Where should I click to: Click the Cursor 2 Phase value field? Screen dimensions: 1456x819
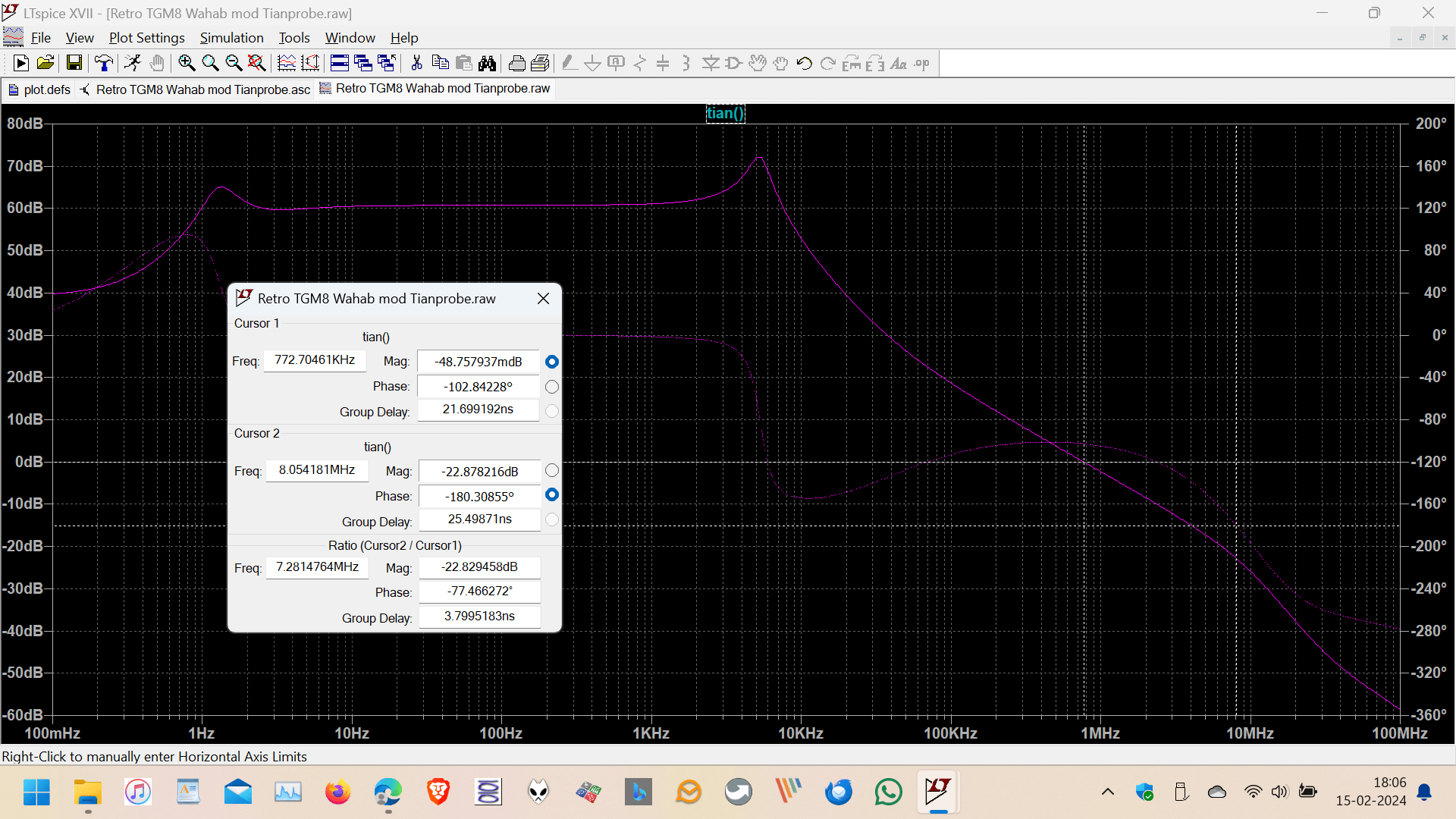click(x=479, y=497)
